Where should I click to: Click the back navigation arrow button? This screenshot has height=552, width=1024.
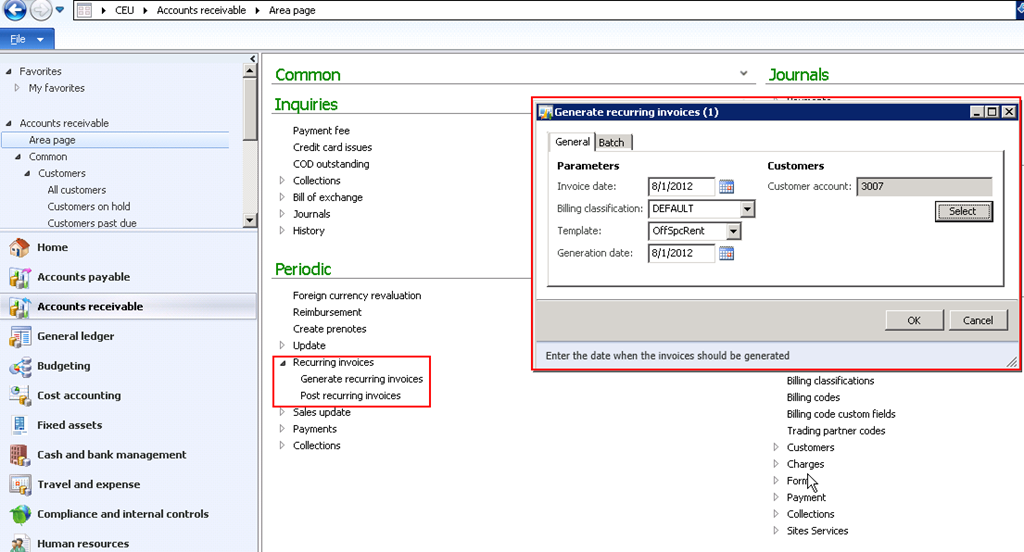tap(14, 11)
